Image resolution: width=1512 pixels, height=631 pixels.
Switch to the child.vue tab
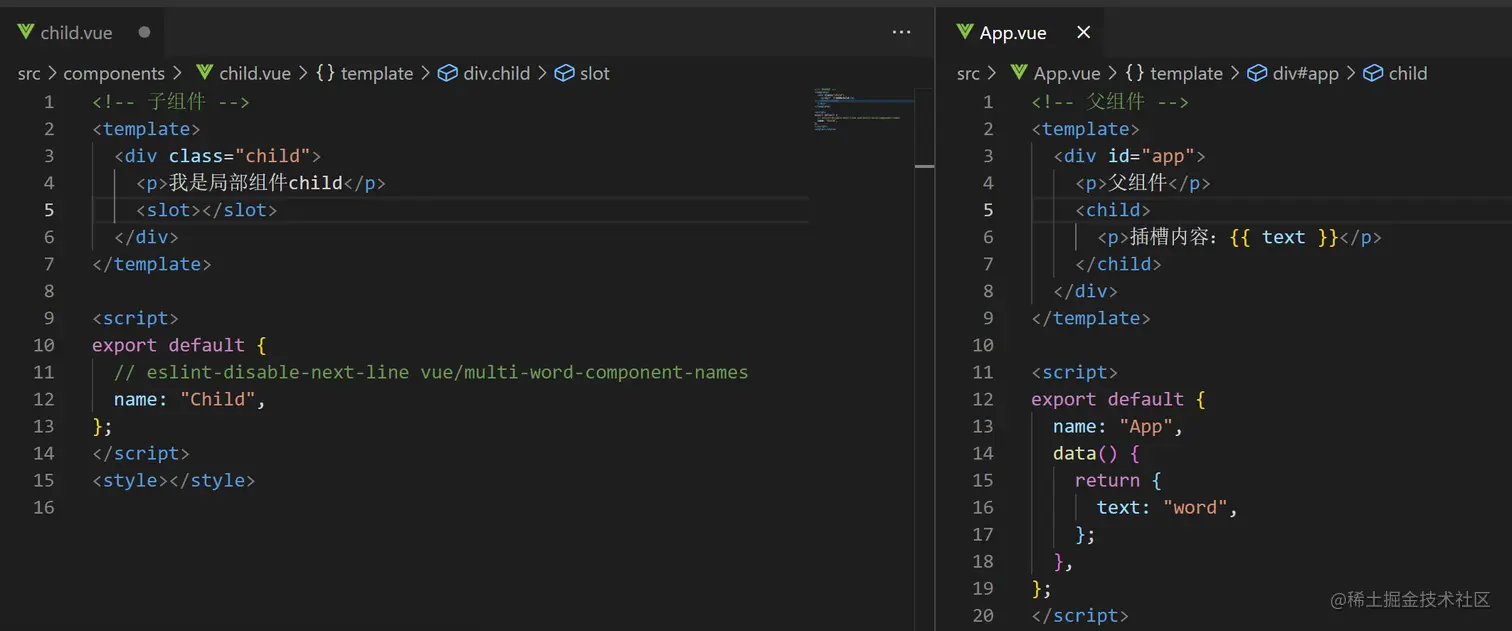tap(76, 33)
